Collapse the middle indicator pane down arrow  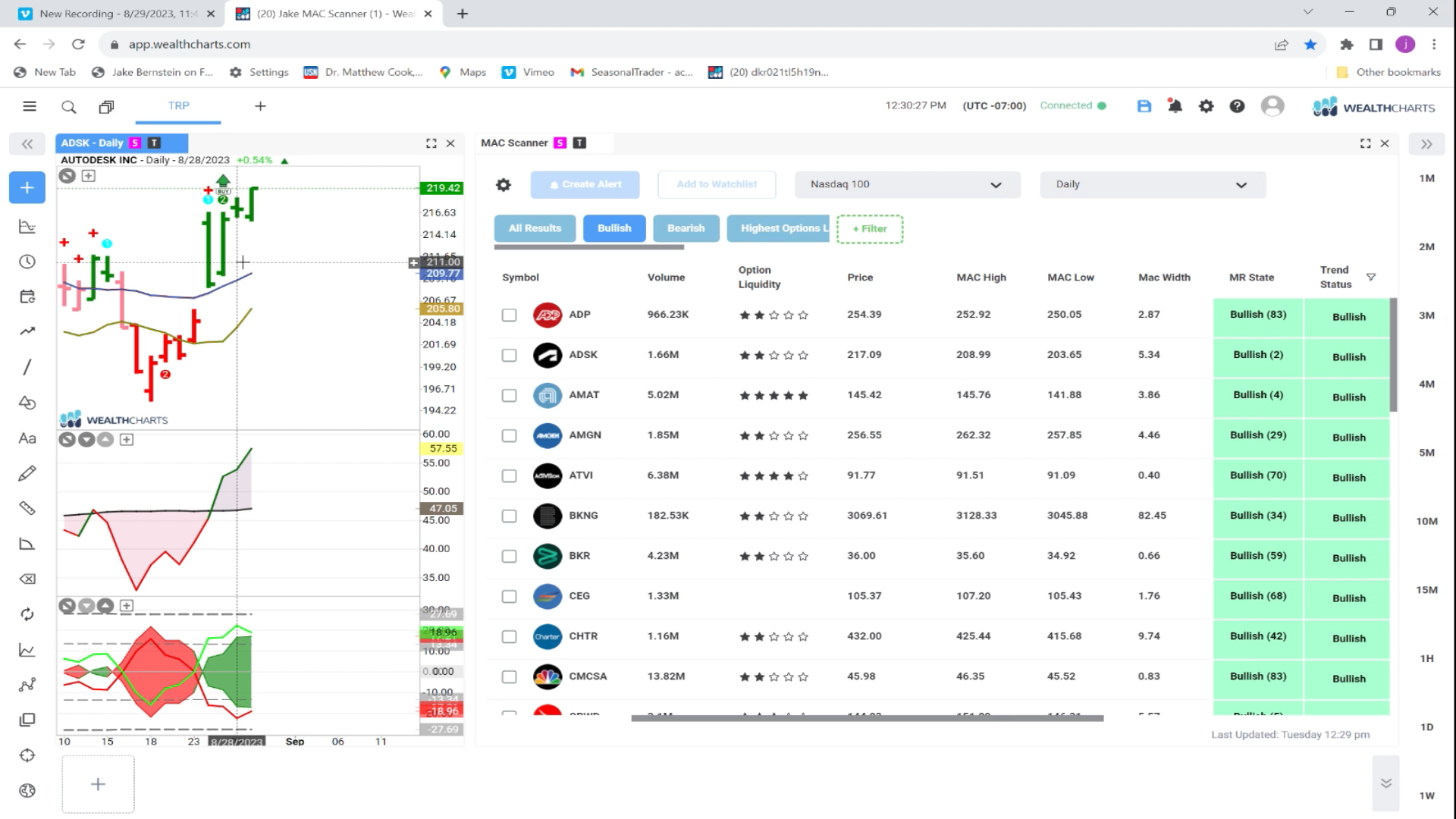click(86, 440)
